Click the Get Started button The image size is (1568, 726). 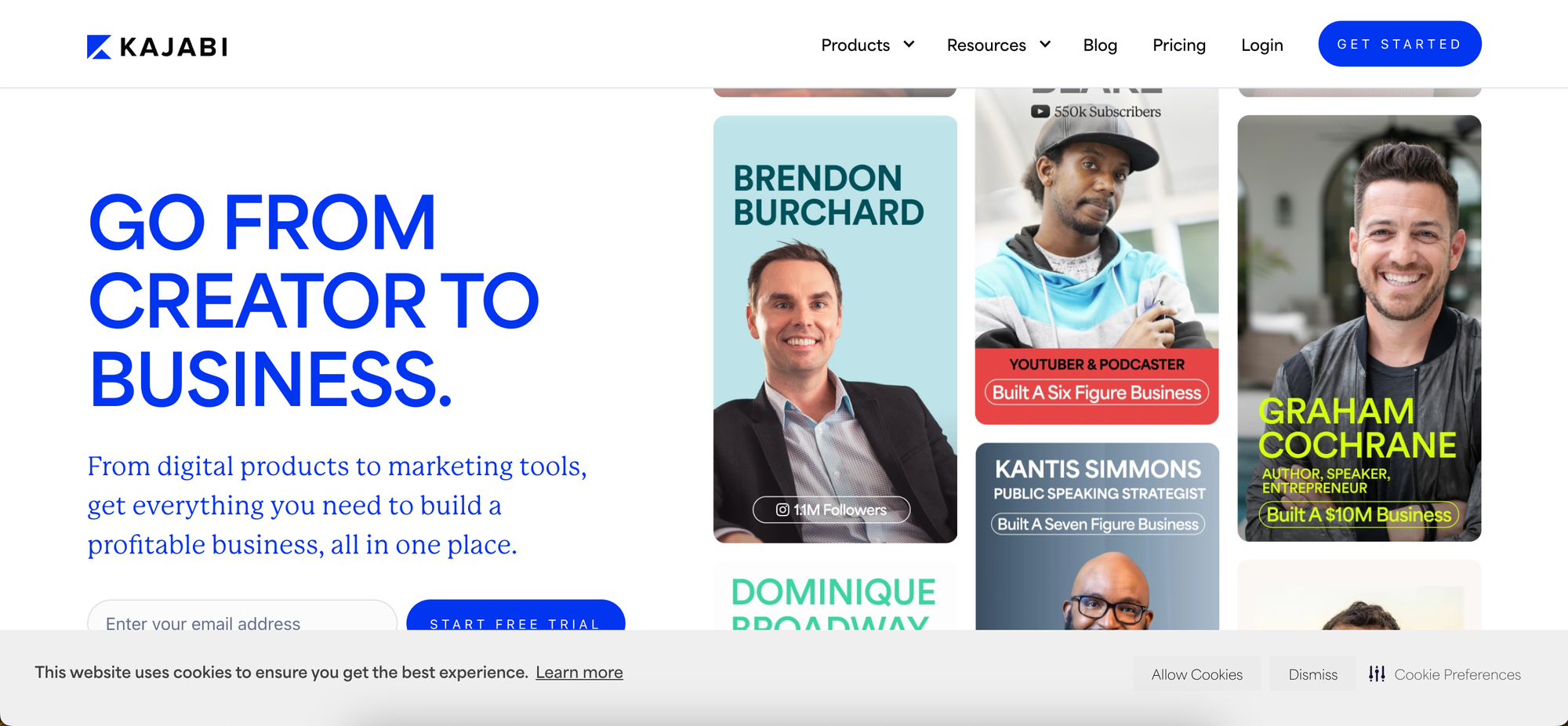[1399, 44]
